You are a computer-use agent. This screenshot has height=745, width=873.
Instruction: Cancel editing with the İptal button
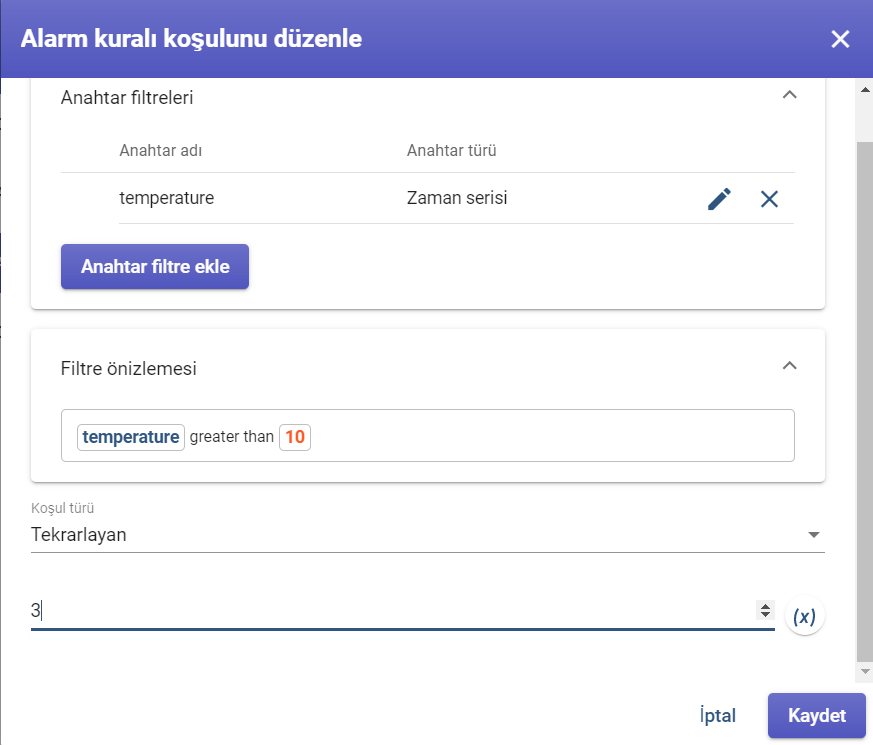(718, 715)
